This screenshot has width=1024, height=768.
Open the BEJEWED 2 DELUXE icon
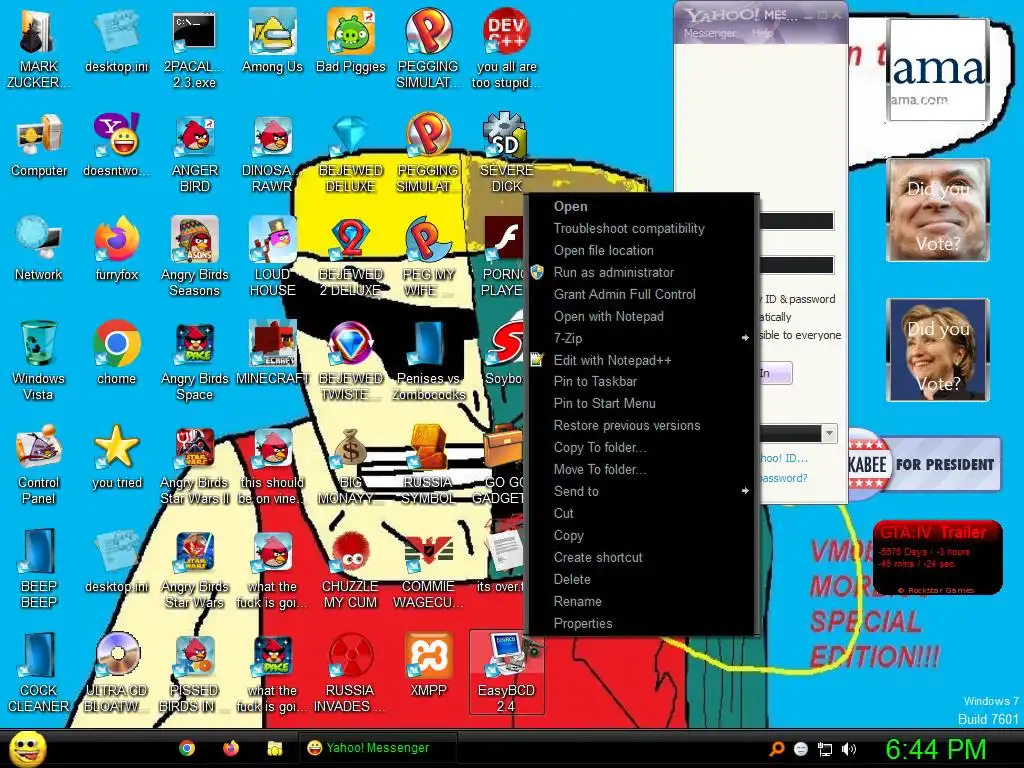pyautogui.click(x=351, y=257)
